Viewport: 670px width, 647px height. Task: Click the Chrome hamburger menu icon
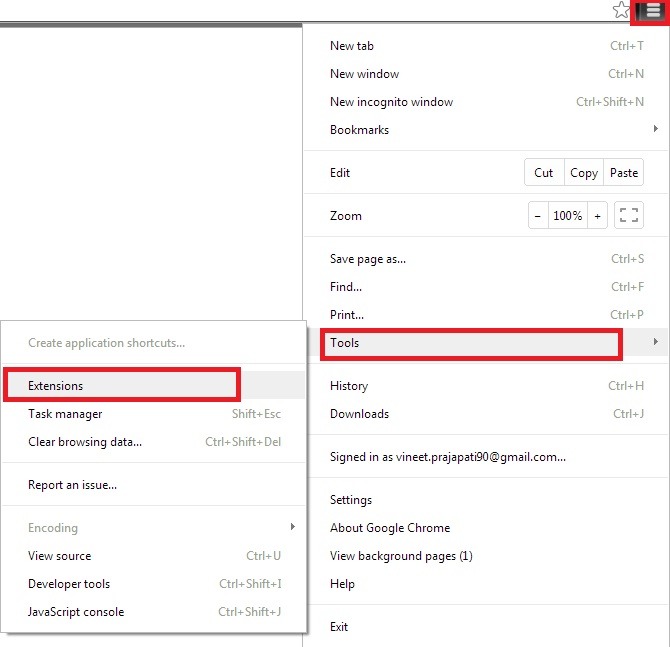[x=652, y=12]
